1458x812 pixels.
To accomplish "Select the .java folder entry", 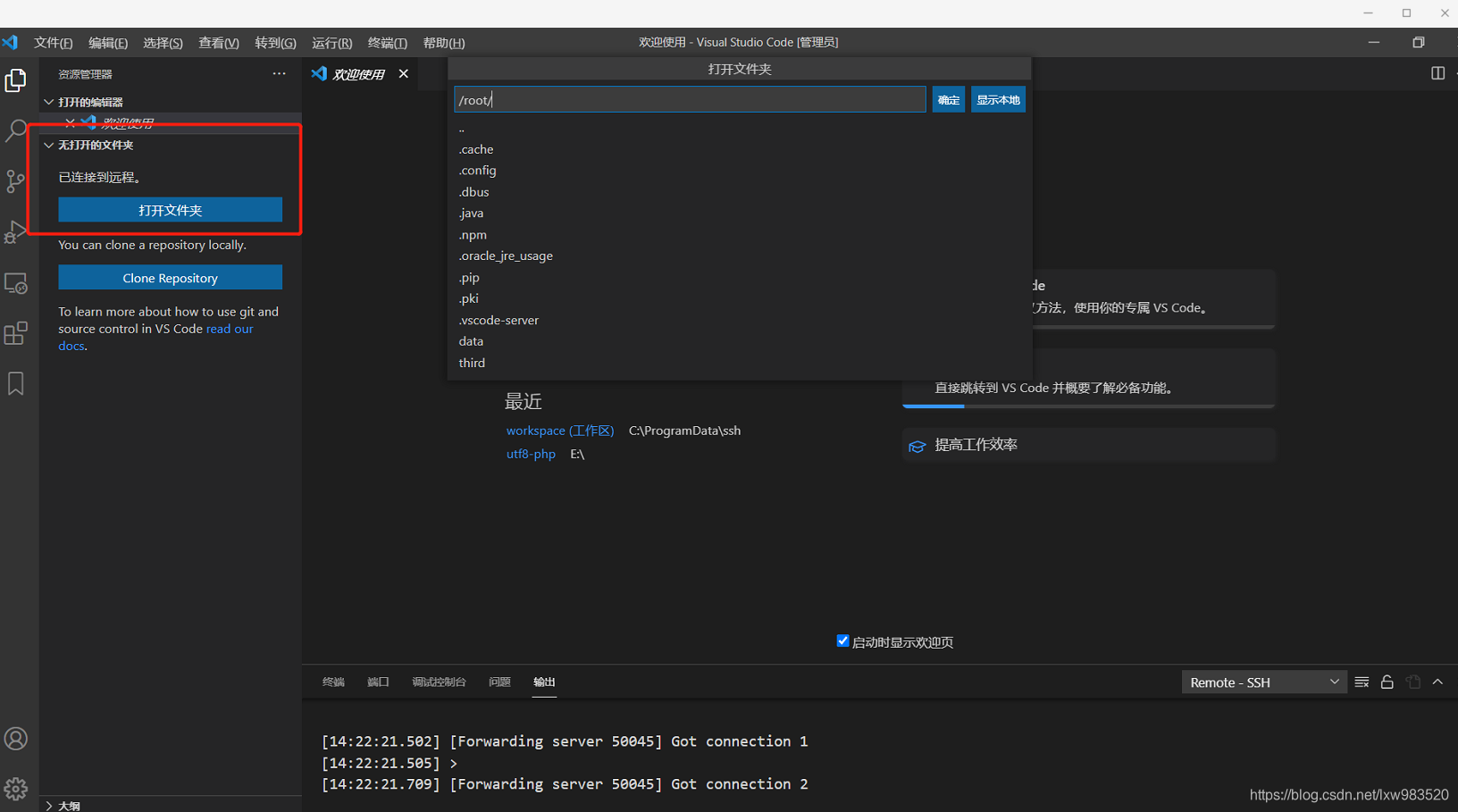I will click(740, 213).
